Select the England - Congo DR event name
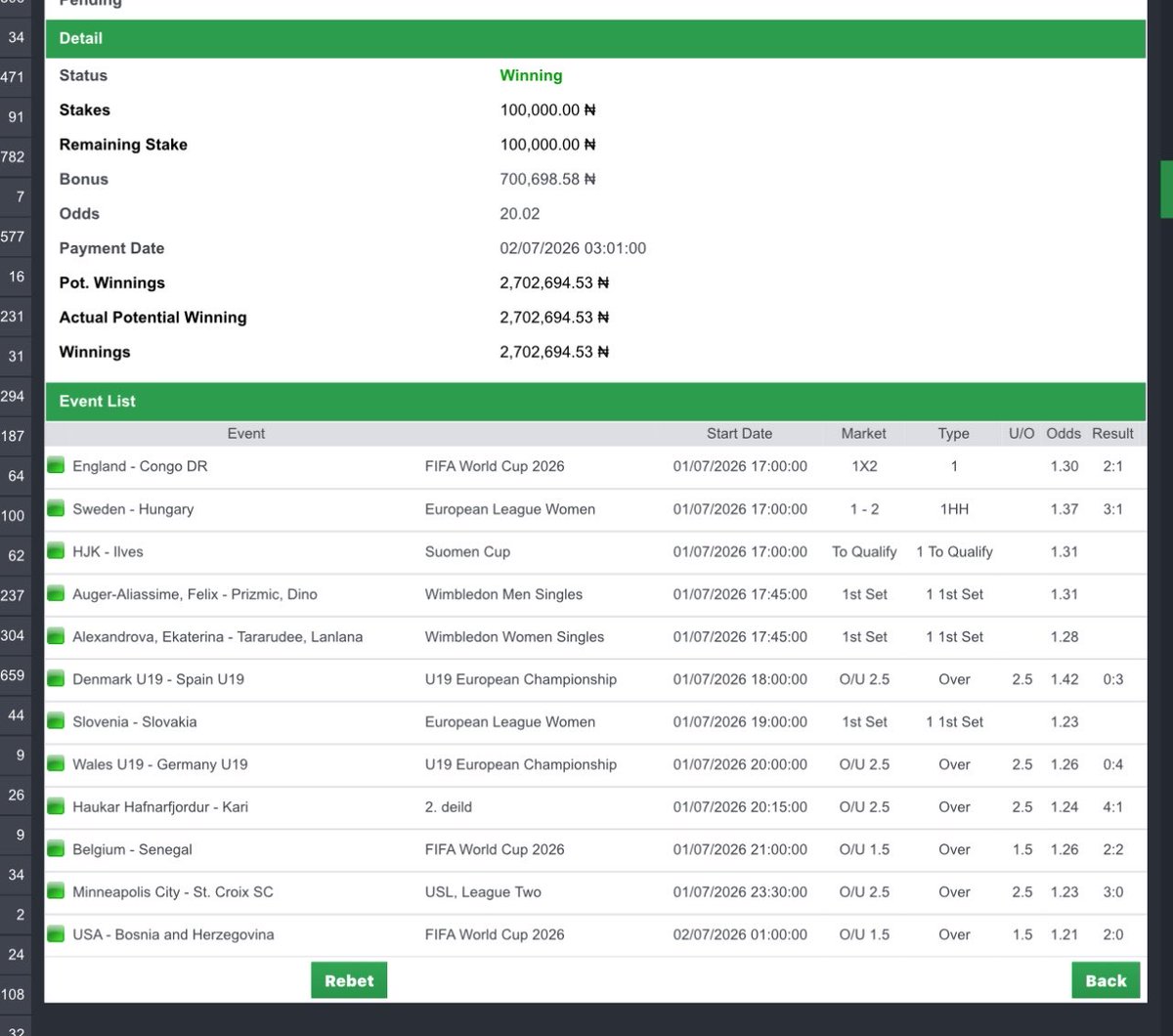 [140, 466]
